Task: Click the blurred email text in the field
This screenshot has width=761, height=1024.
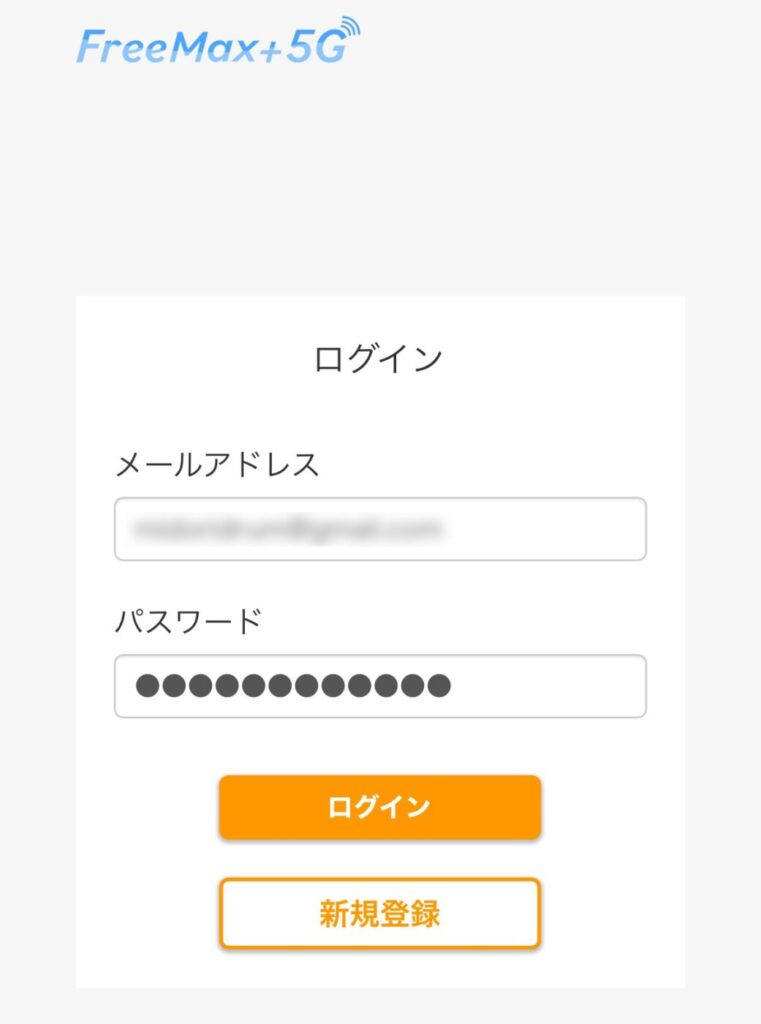Action: pos(287,528)
